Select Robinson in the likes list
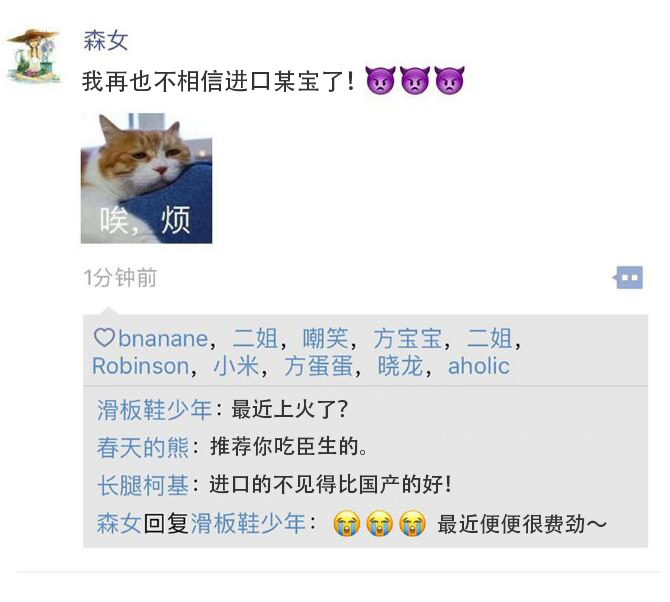The width and height of the screenshot is (670, 602). (141, 366)
